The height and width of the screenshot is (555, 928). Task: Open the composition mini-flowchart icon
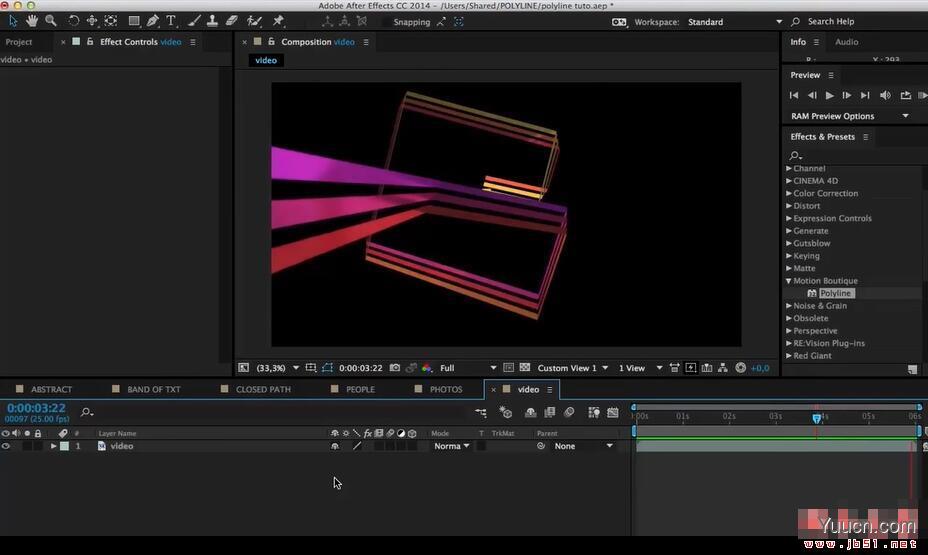[x=481, y=412]
